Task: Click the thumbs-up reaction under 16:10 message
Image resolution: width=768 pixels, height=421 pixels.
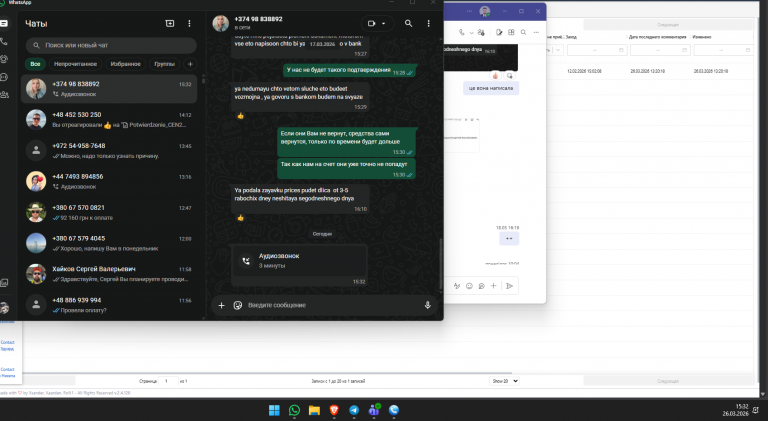Action: (240, 218)
